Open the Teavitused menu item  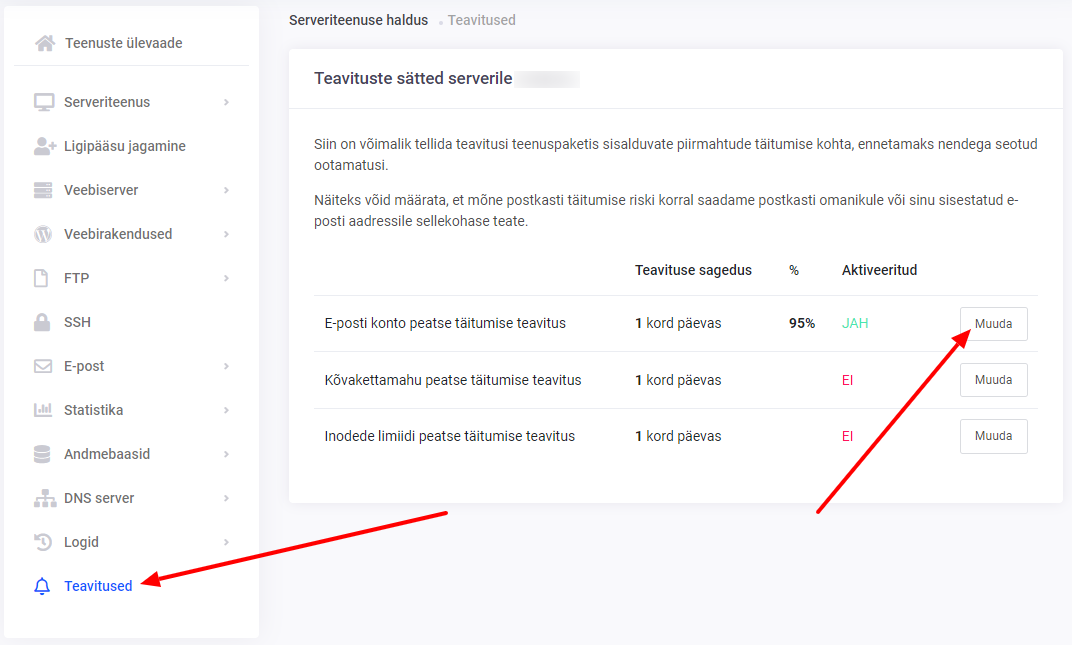tap(98, 586)
